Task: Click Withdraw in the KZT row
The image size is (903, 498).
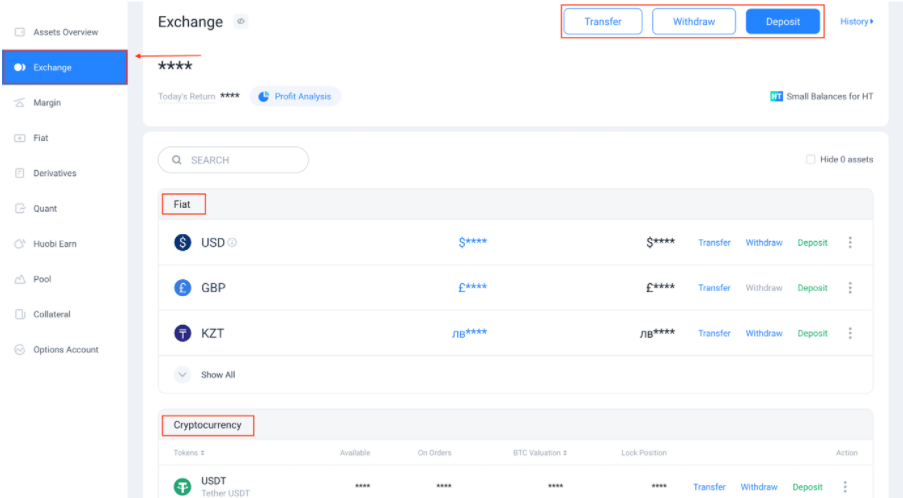Action: point(764,333)
